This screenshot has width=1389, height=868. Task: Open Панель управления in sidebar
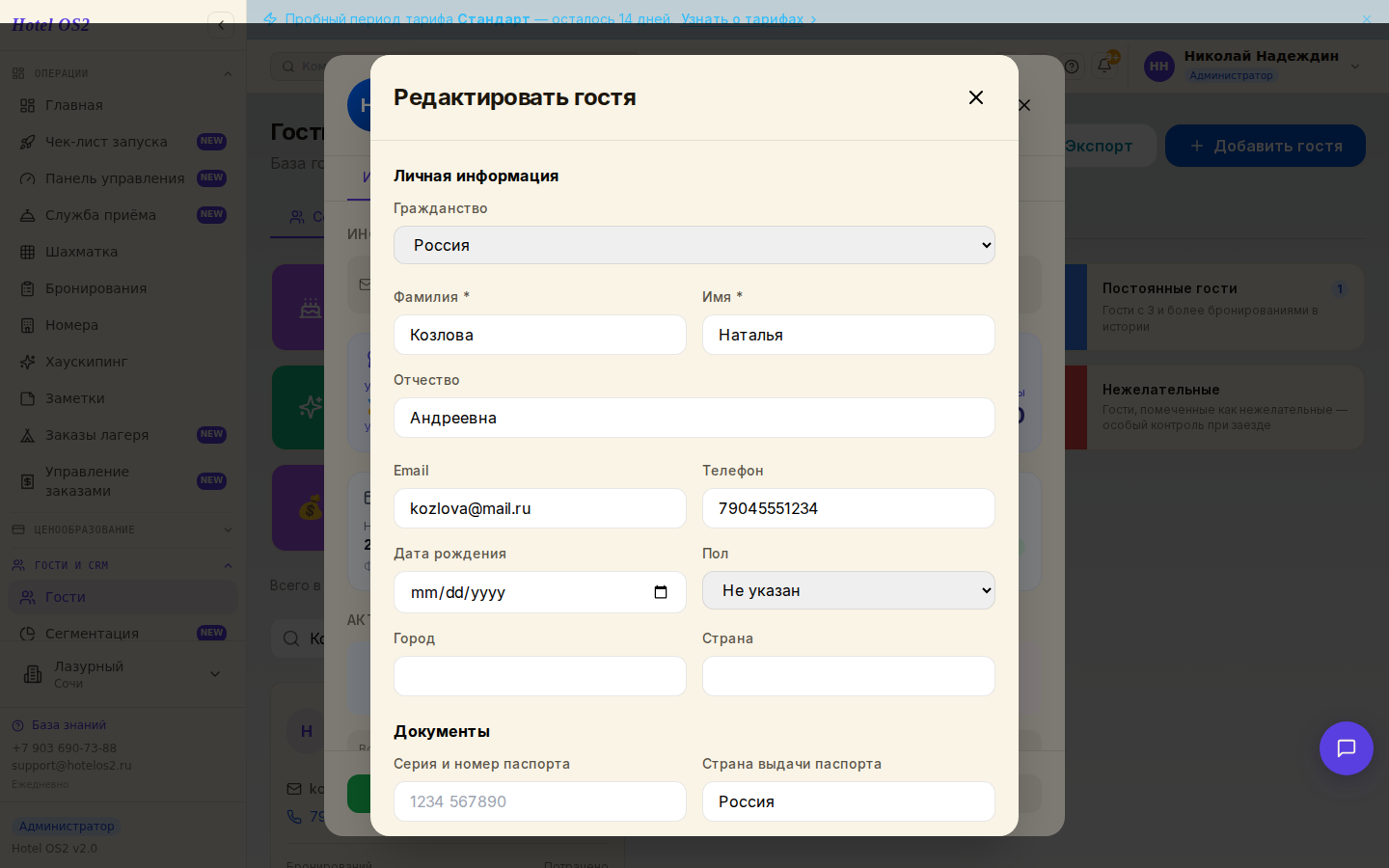click(123, 178)
